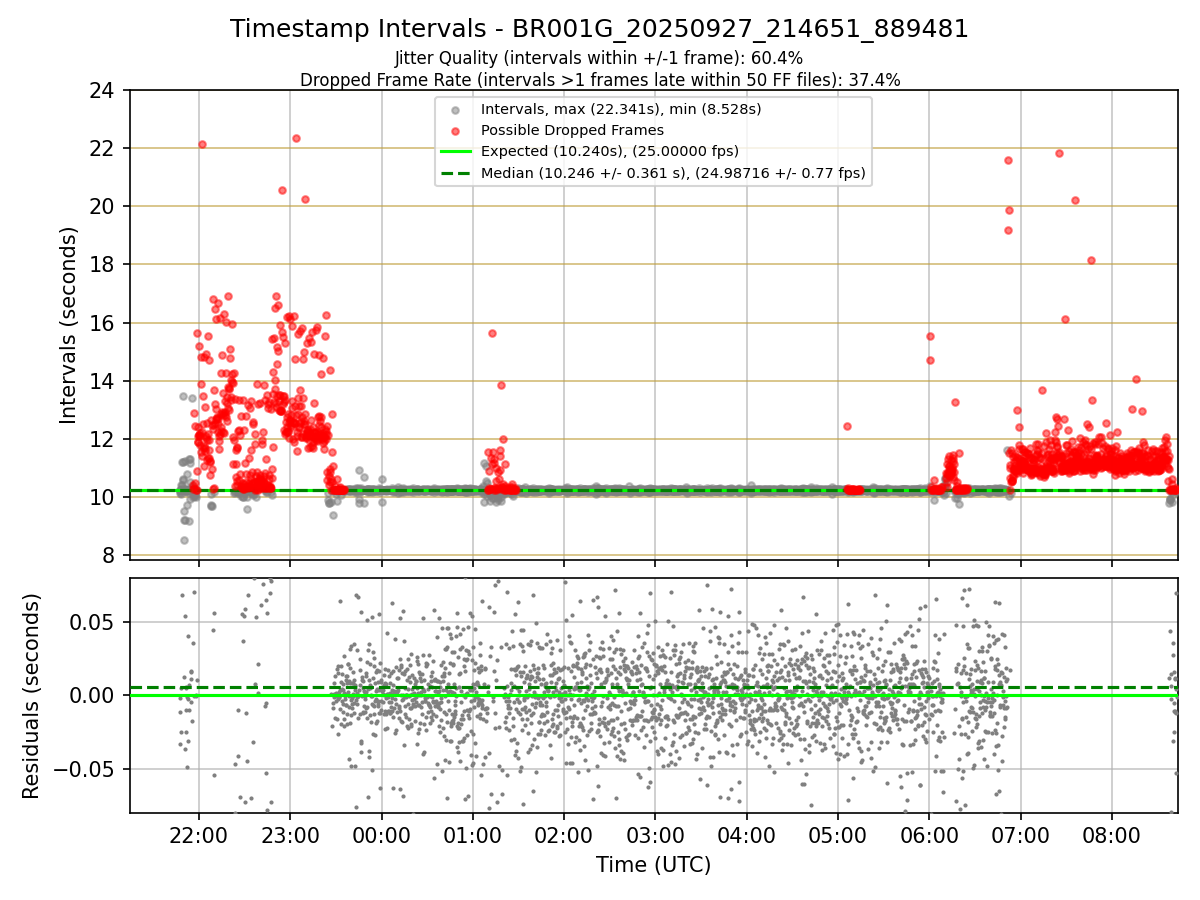
Task: Click the gray minimum interval point near 8.5 seconds
Action: [x=184, y=540]
